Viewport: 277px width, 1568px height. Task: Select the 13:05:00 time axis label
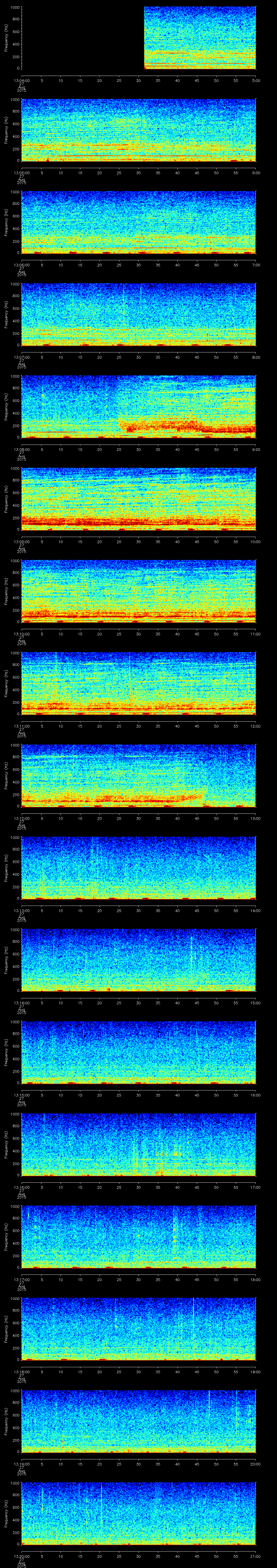21,173
